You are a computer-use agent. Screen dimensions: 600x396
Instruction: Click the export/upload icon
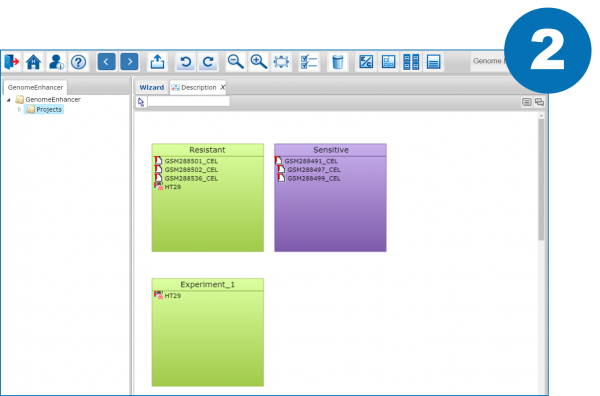157,62
